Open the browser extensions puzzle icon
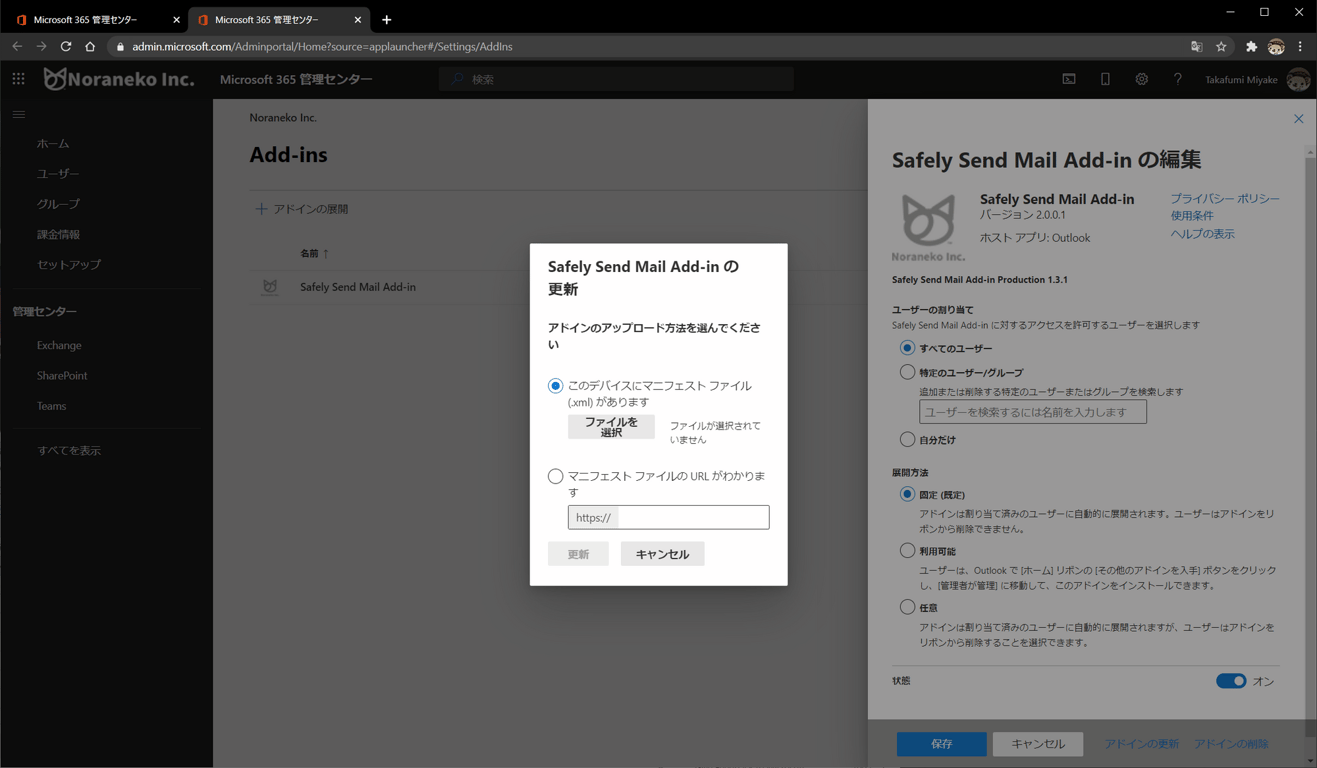This screenshot has width=1317, height=768. click(x=1251, y=46)
